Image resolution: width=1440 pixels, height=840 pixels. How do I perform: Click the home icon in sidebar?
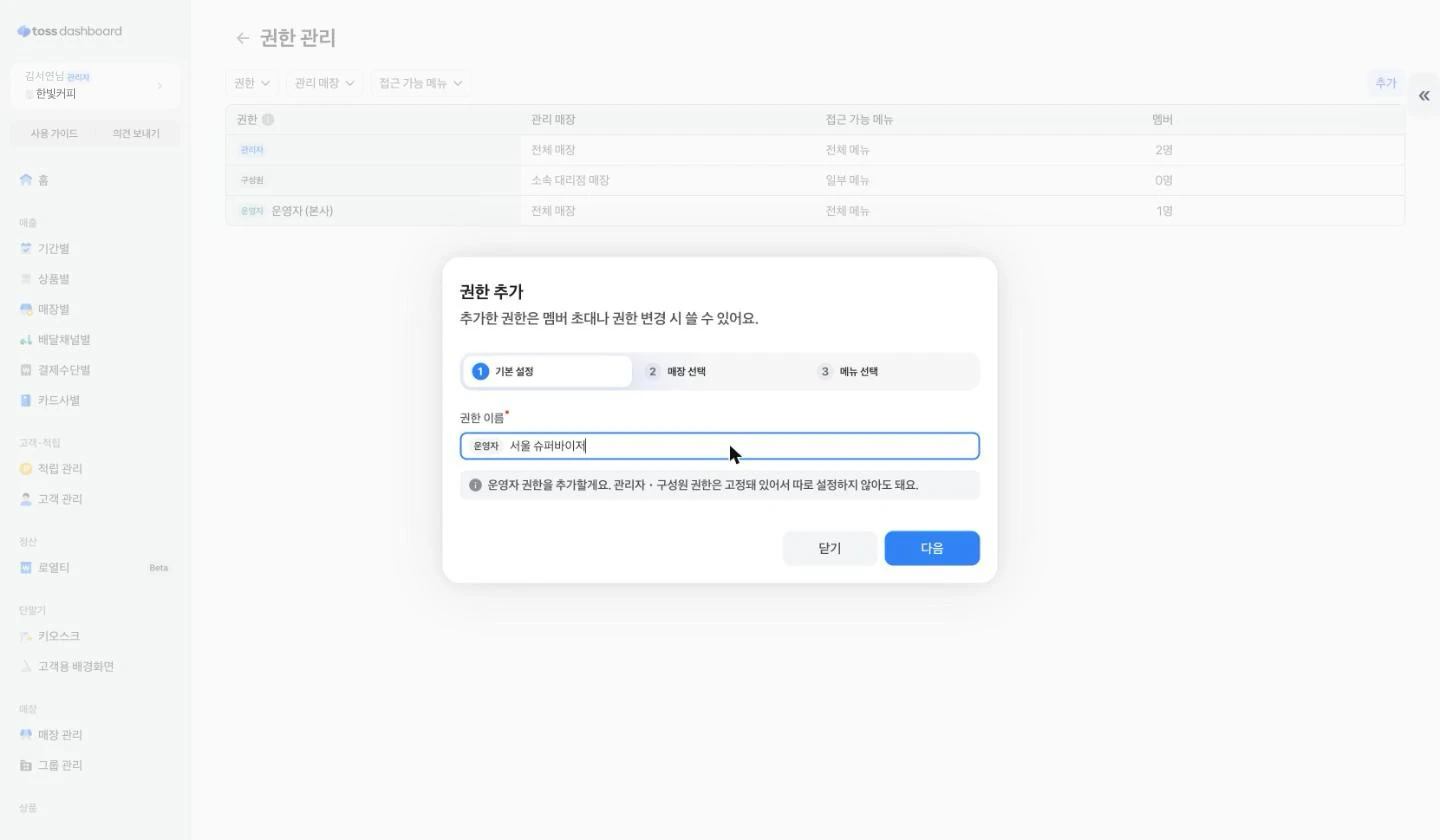click(x=26, y=180)
